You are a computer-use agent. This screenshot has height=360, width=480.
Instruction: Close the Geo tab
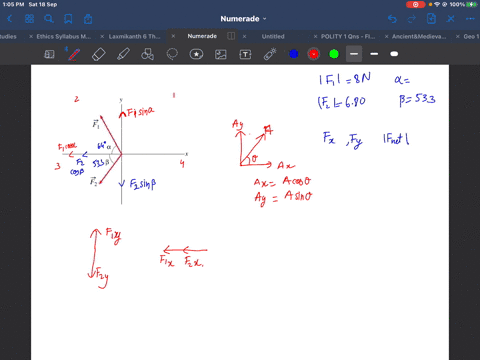458,36
